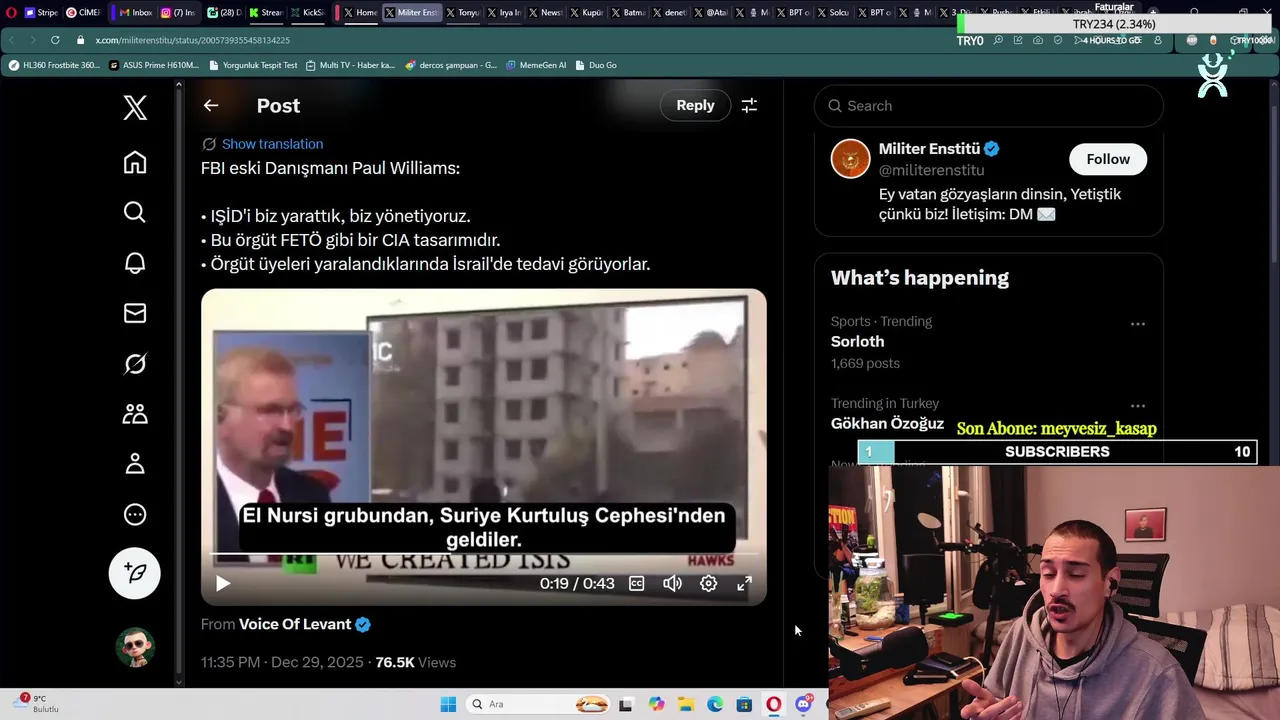Open ASUS Prime H610M bookmark
The image size is (1280, 720).
(155, 65)
